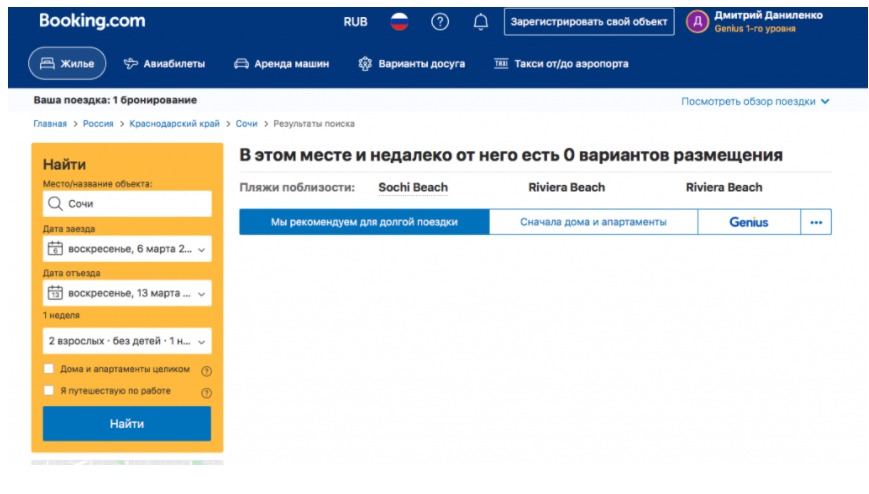Select the Genius sorting tab

point(749,222)
